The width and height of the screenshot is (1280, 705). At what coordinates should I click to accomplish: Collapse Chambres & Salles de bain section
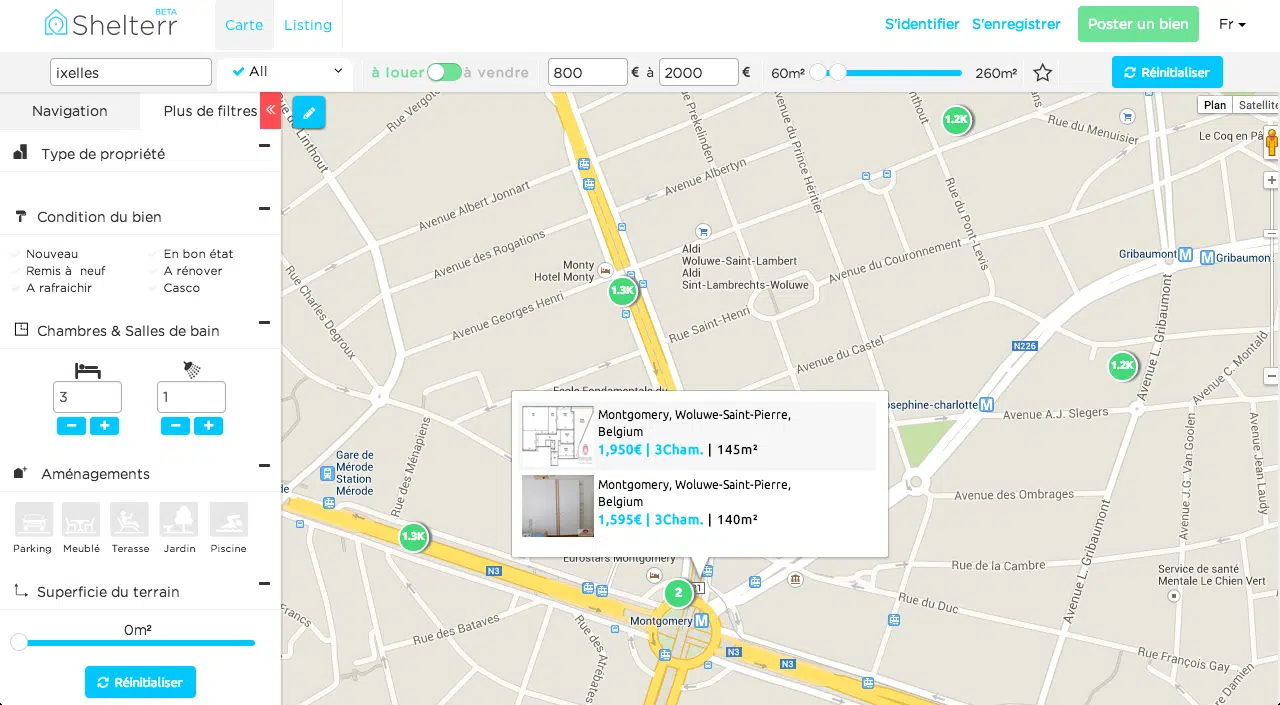pos(264,323)
